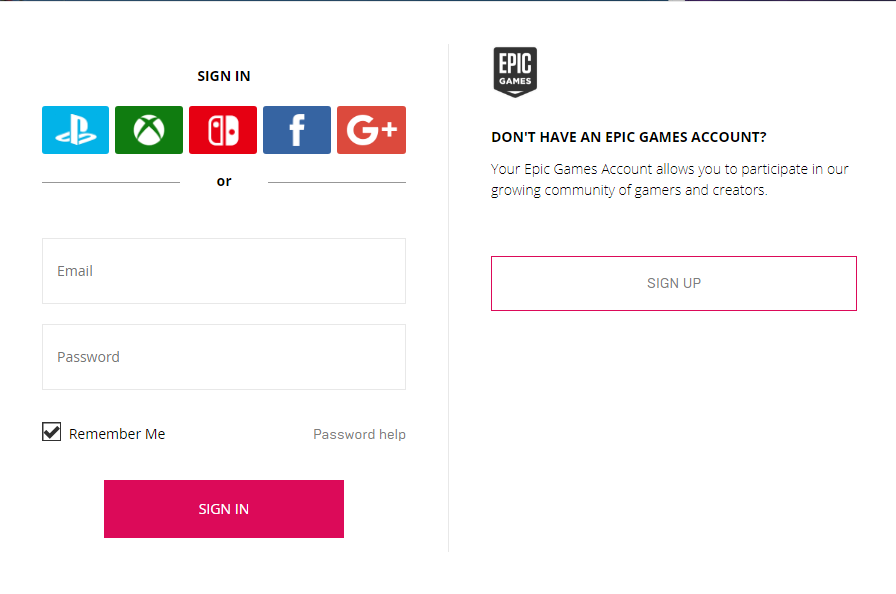Sign in with the PlayStation icon
The image size is (896, 594).
click(75, 130)
